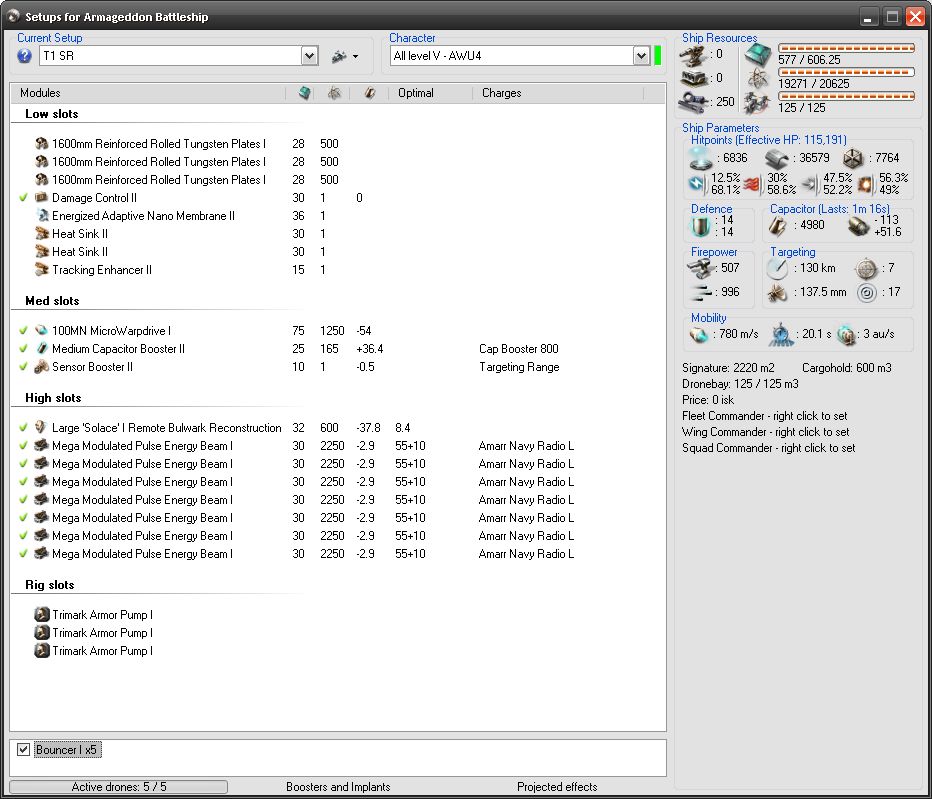Select the Tracking Enhancer II row

338,270
